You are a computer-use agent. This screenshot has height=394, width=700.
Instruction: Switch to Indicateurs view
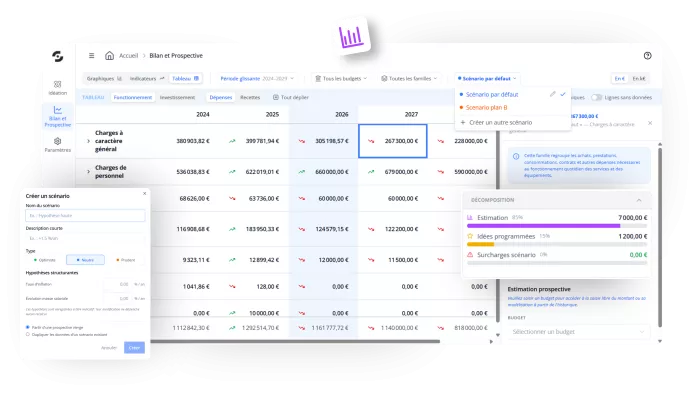(147, 79)
